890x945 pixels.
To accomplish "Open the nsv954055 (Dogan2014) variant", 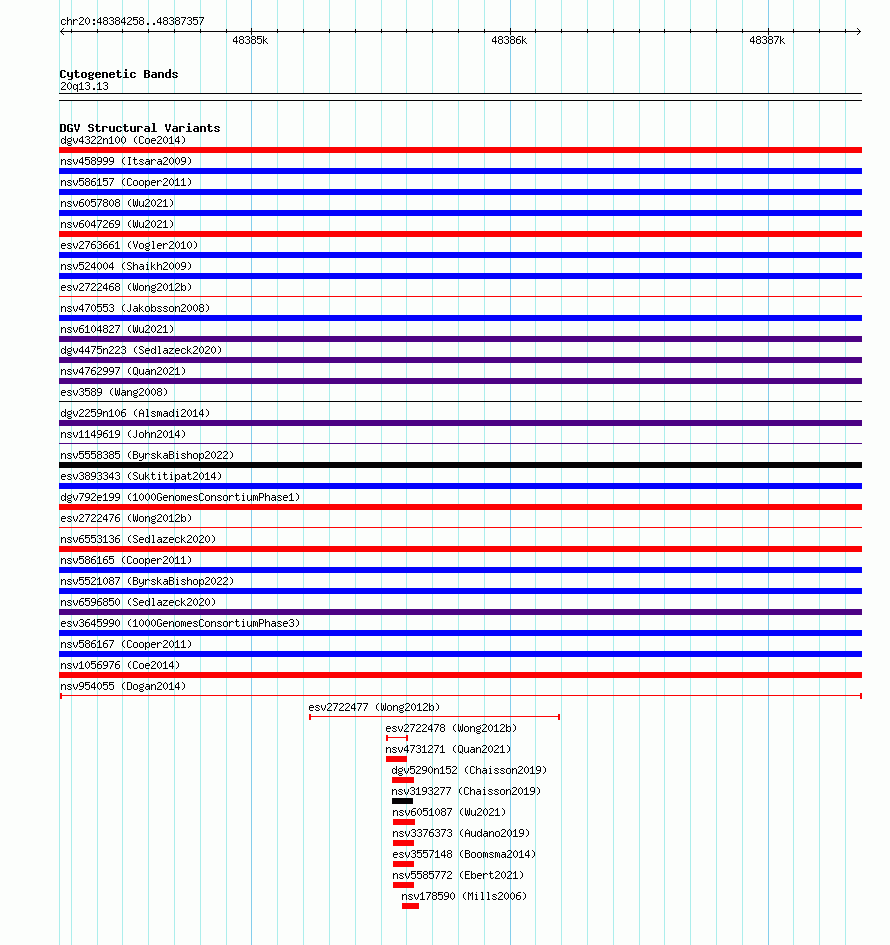I will [x=123, y=686].
